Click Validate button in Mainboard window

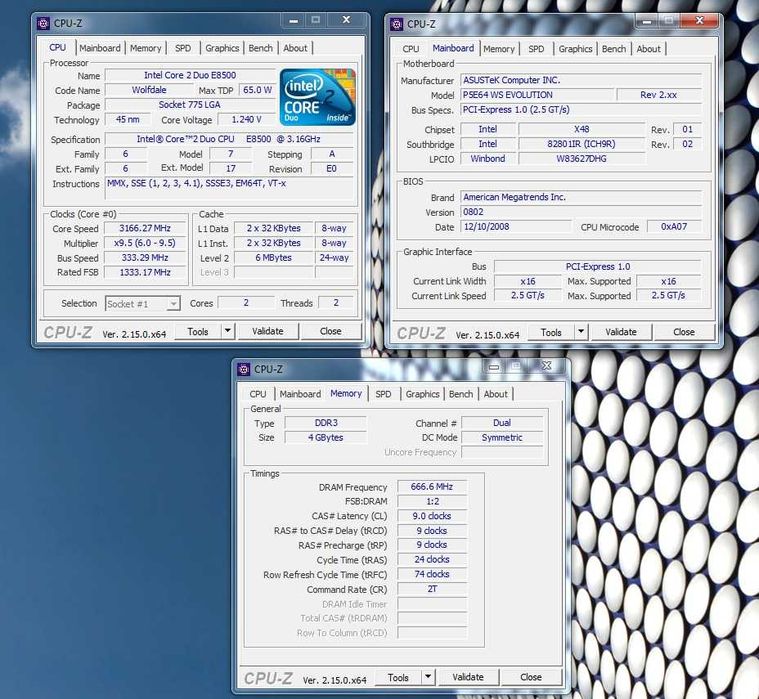click(x=621, y=332)
